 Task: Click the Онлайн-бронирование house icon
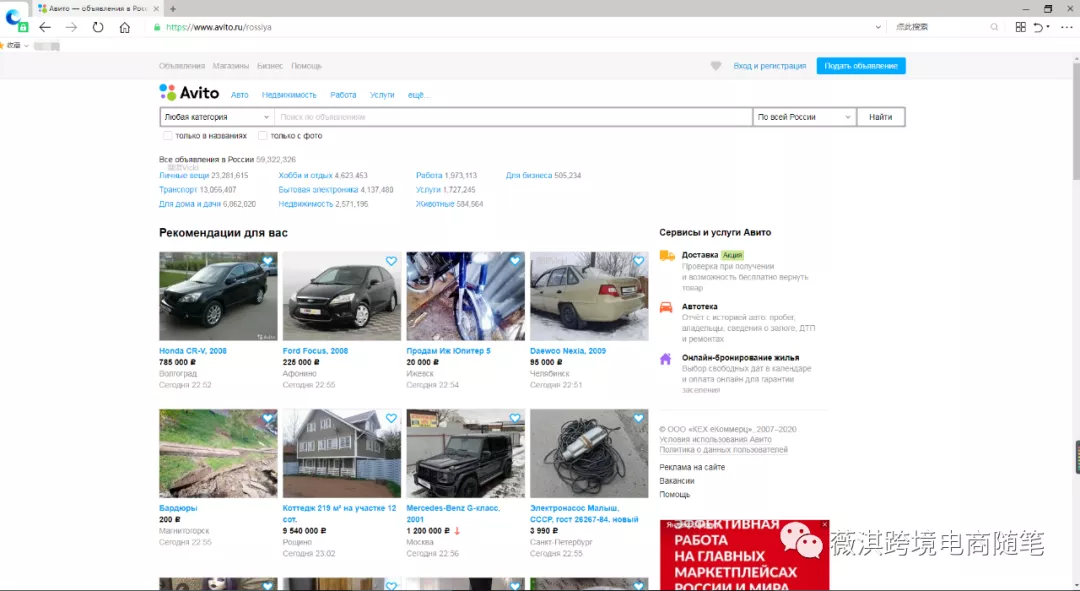pos(665,359)
